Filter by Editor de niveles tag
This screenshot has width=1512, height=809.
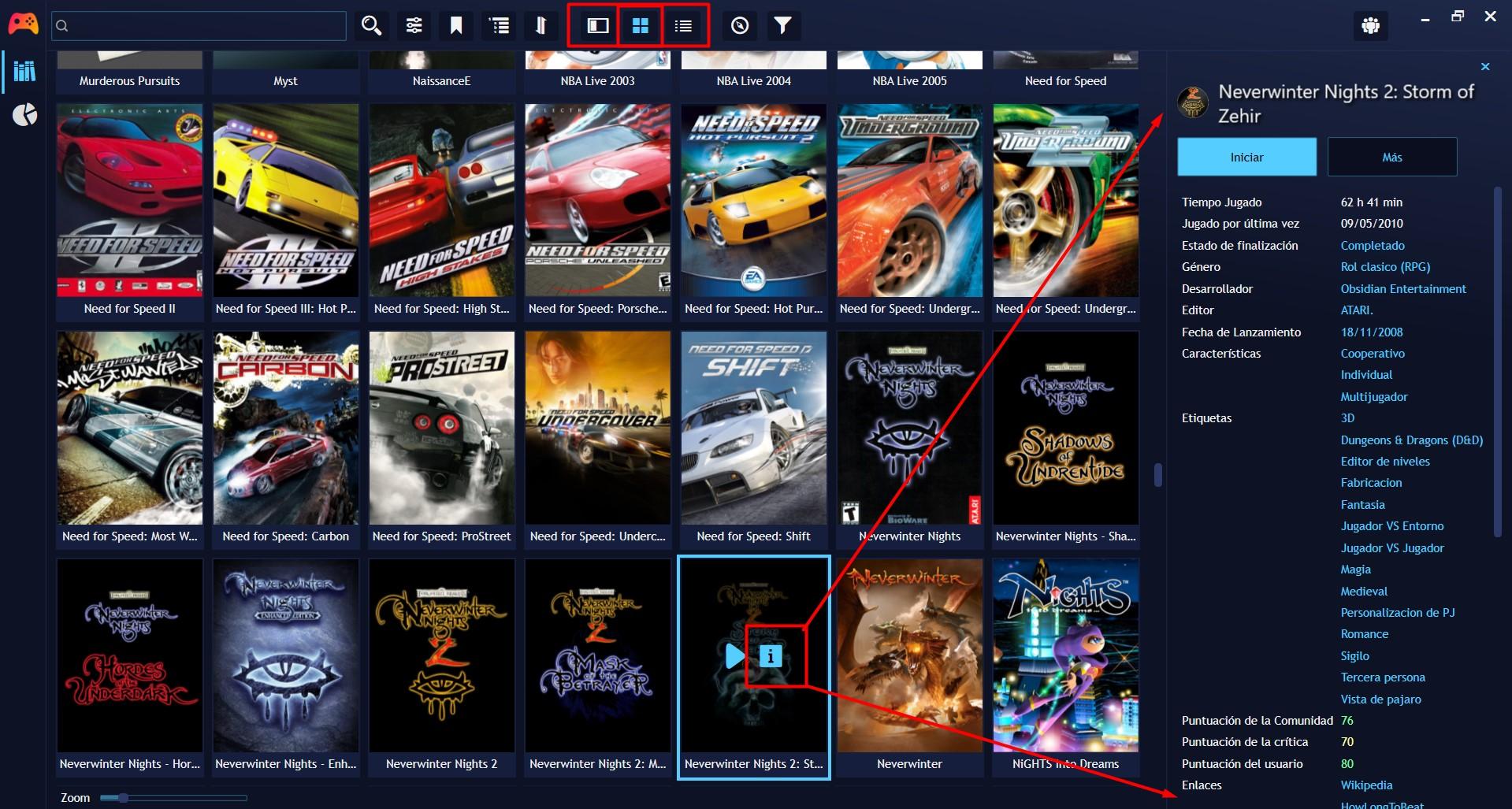point(1385,462)
